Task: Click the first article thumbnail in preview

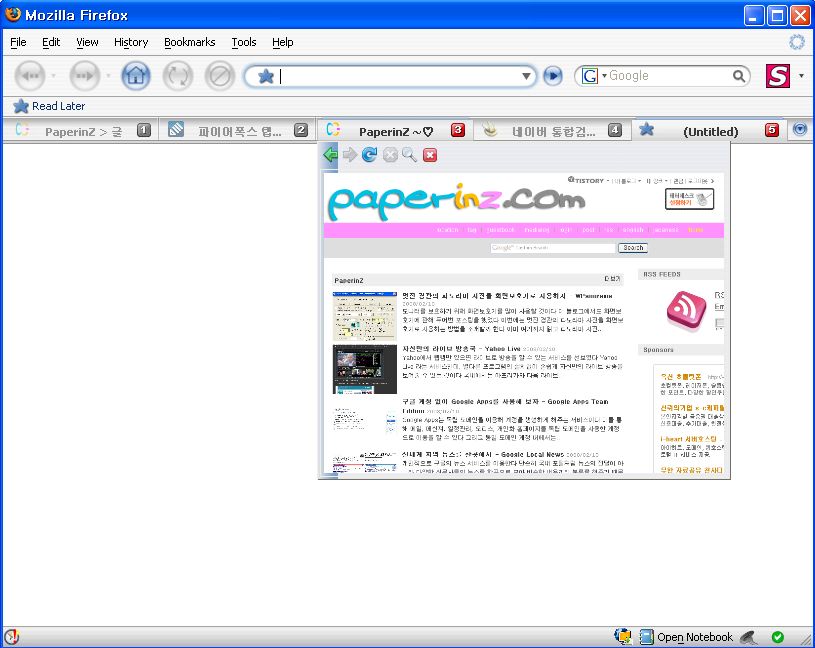Action: (365, 316)
